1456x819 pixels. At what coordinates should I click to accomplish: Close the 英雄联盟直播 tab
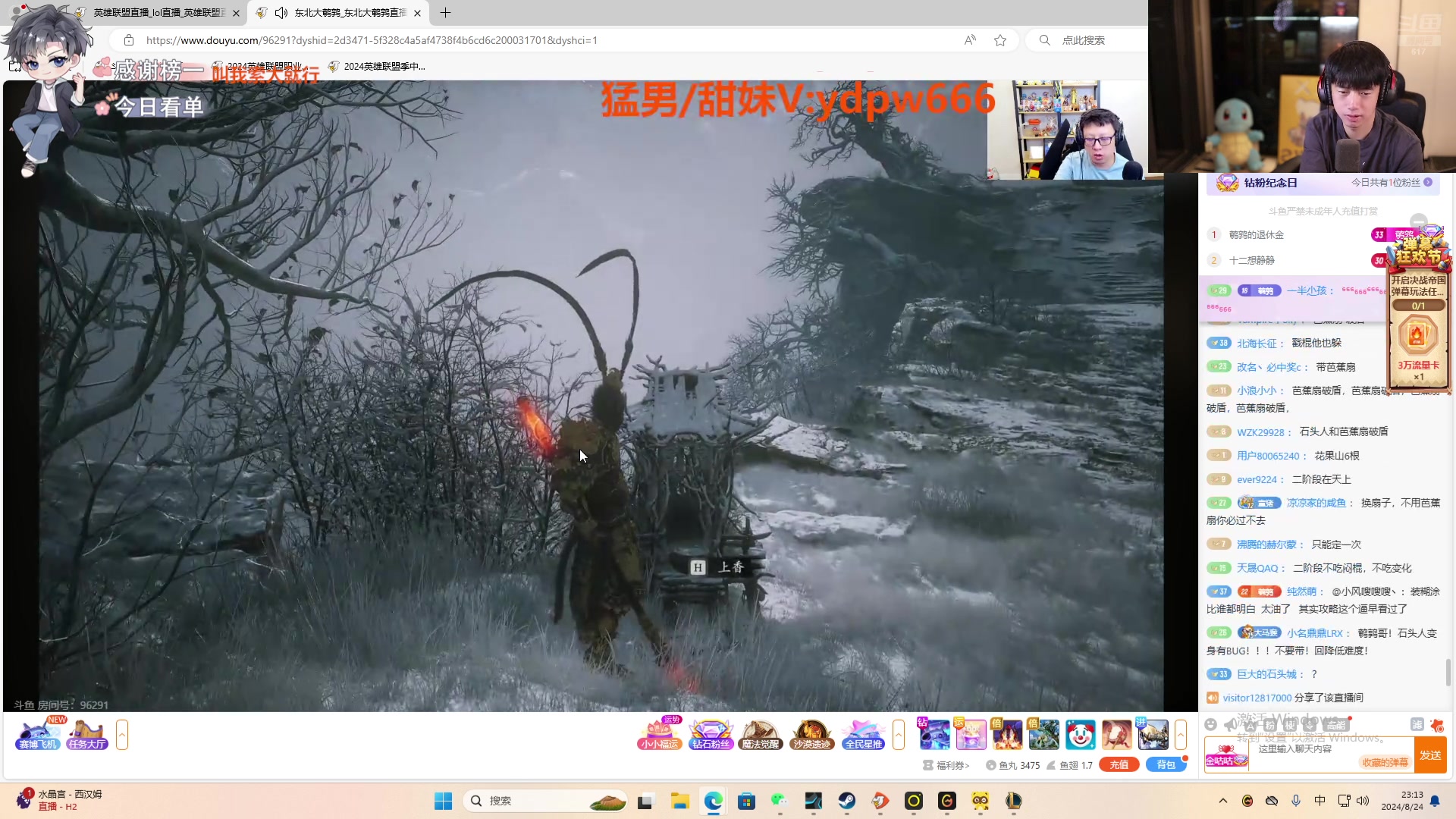[x=236, y=13]
